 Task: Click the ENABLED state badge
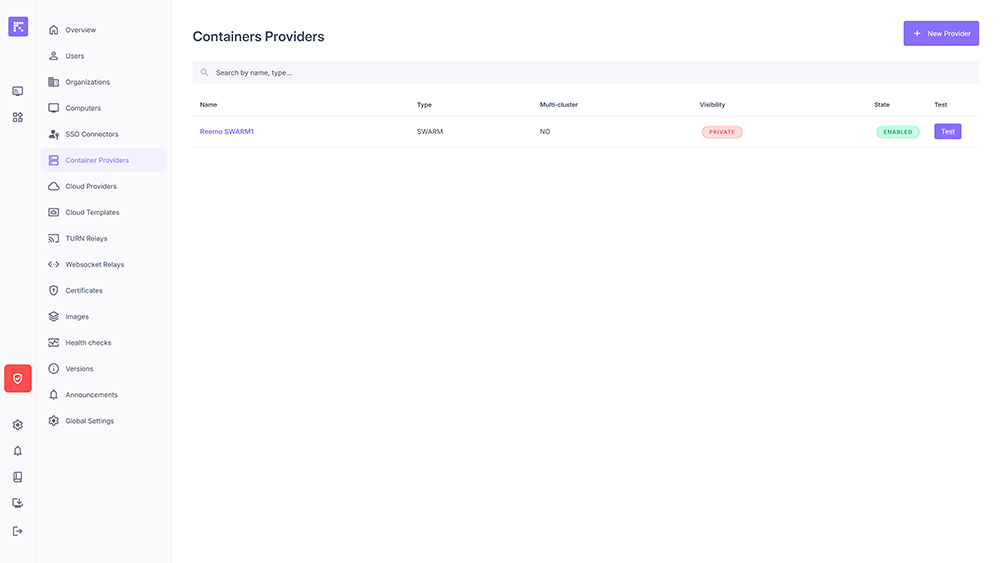(x=897, y=132)
